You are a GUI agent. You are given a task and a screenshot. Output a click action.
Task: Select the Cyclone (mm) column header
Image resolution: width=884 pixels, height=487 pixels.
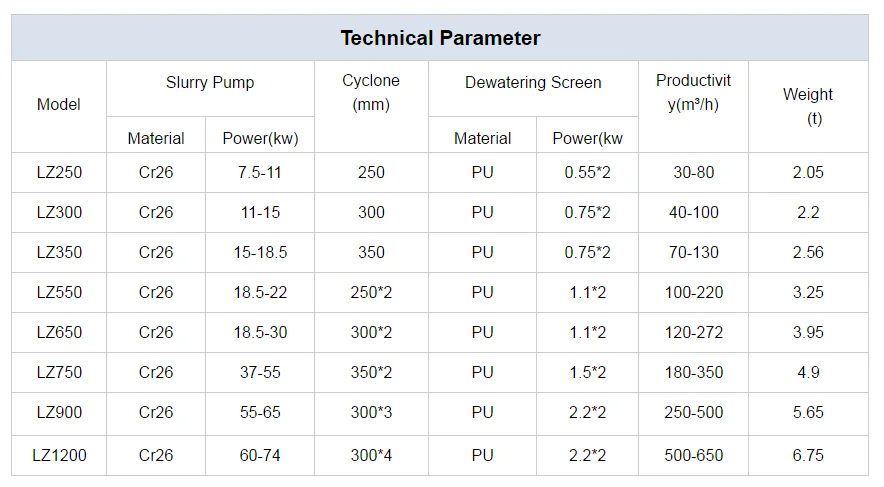point(371,107)
